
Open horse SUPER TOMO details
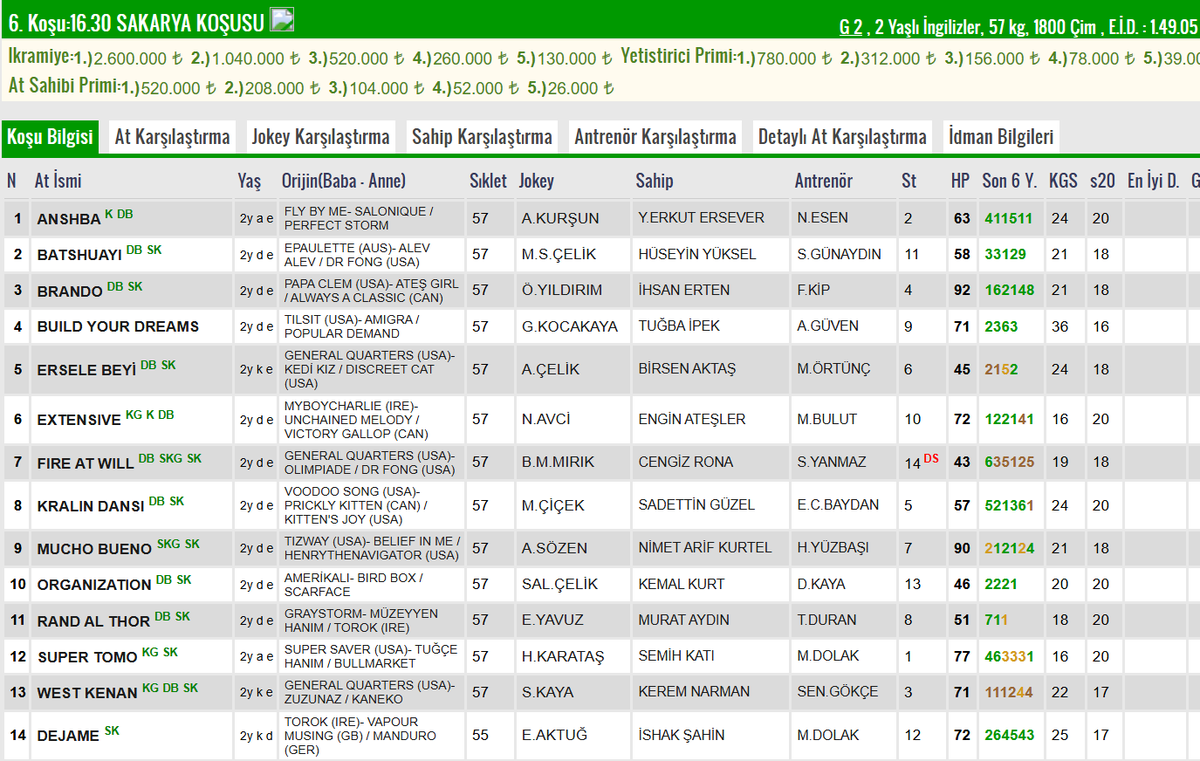click(x=87, y=657)
